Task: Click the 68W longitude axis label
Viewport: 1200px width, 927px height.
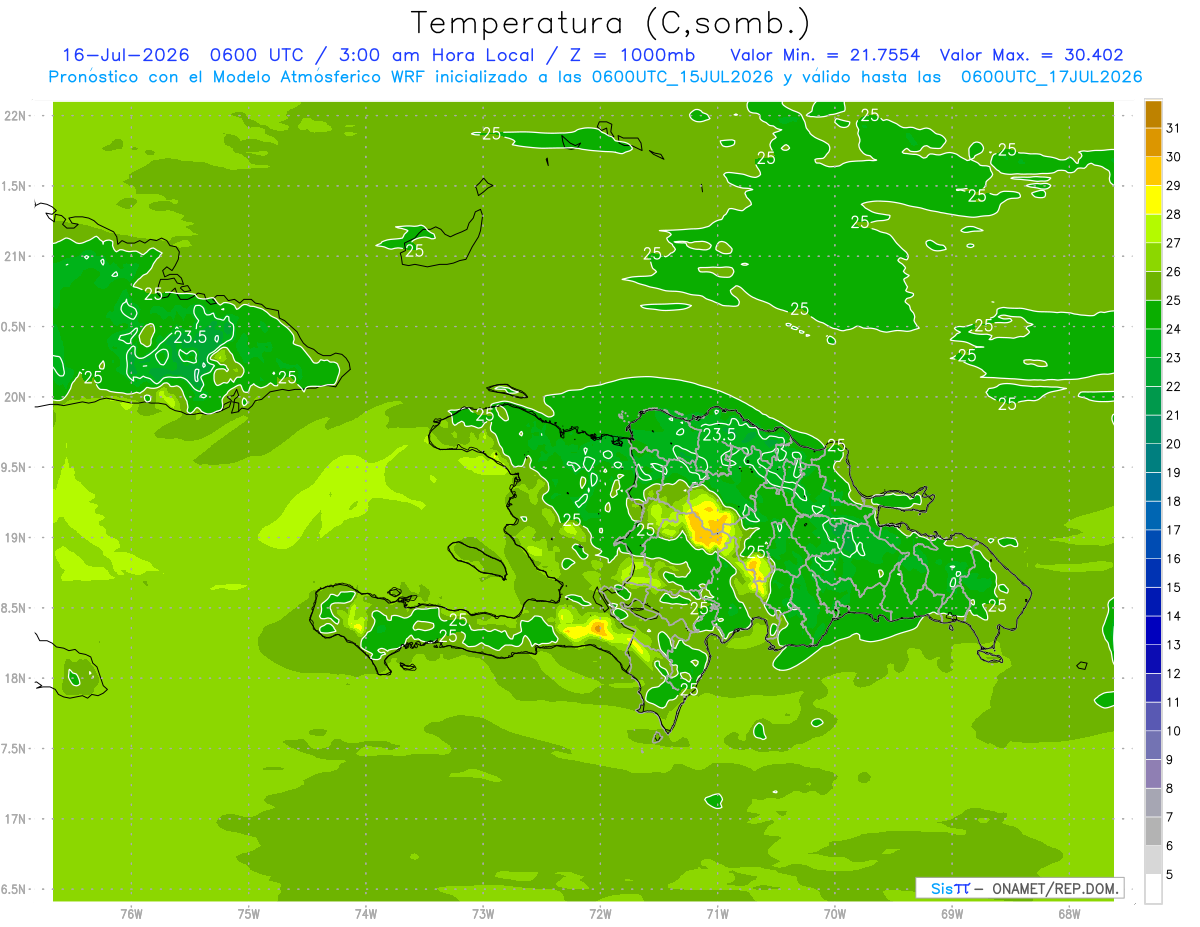Action: pyautogui.click(x=1069, y=914)
